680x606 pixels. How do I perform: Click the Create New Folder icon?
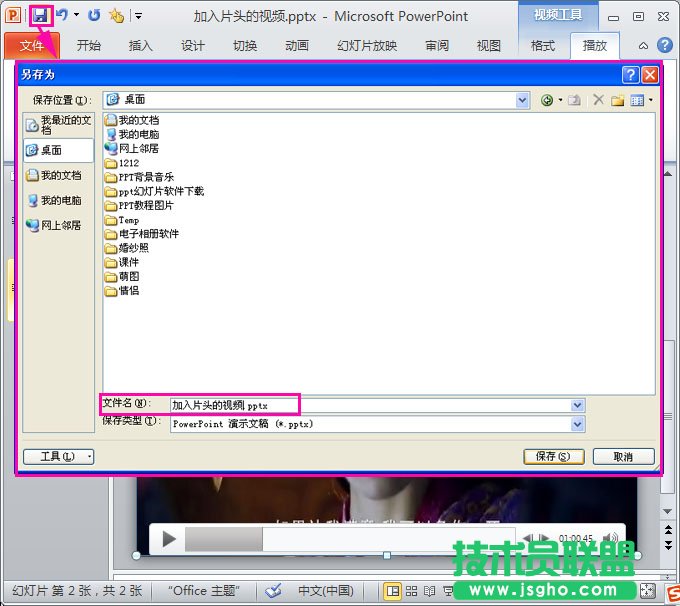[x=618, y=101]
